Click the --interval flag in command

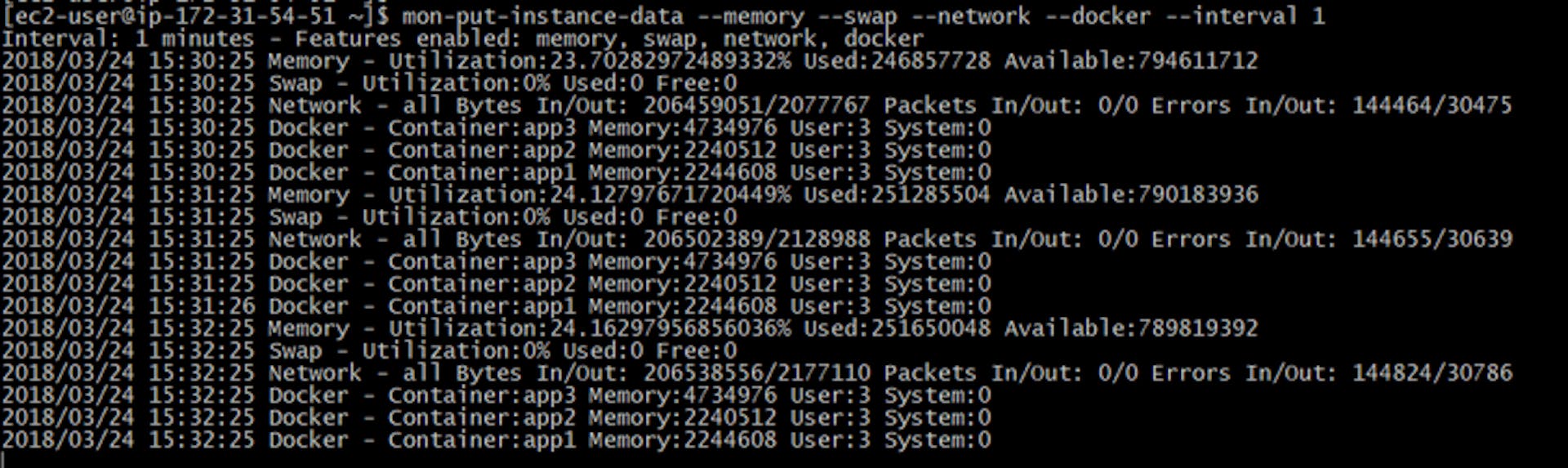[x=1232, y=16]
